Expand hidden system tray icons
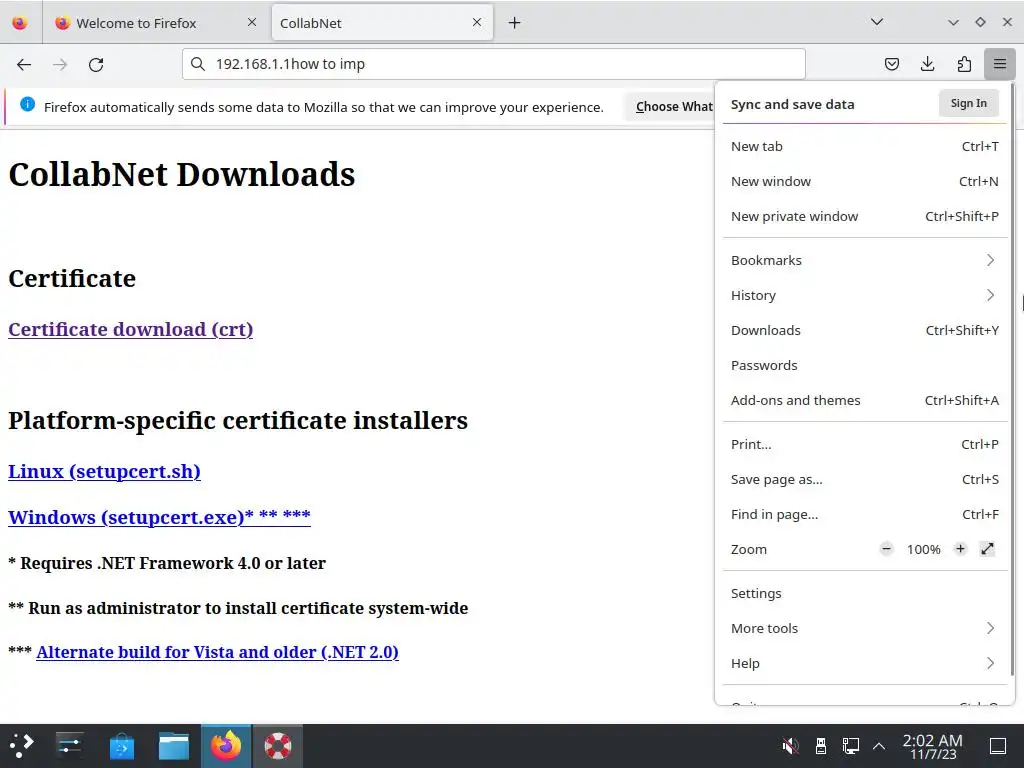1024x768 pixels. 879,745
